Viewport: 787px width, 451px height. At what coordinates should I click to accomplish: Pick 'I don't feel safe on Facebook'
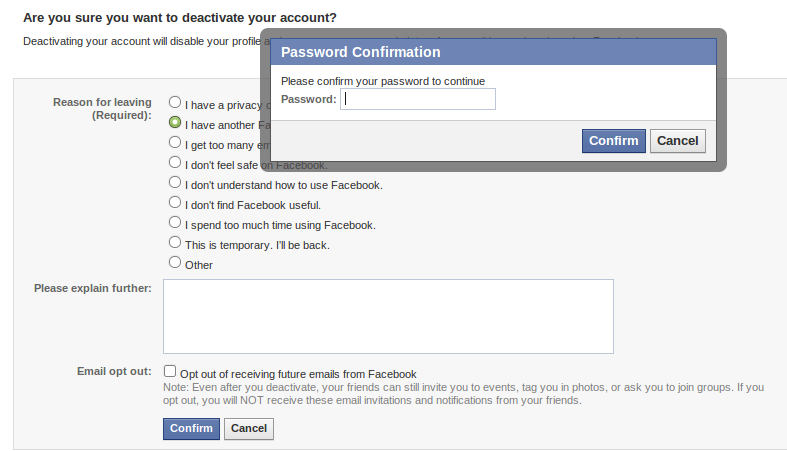point(175,162)
